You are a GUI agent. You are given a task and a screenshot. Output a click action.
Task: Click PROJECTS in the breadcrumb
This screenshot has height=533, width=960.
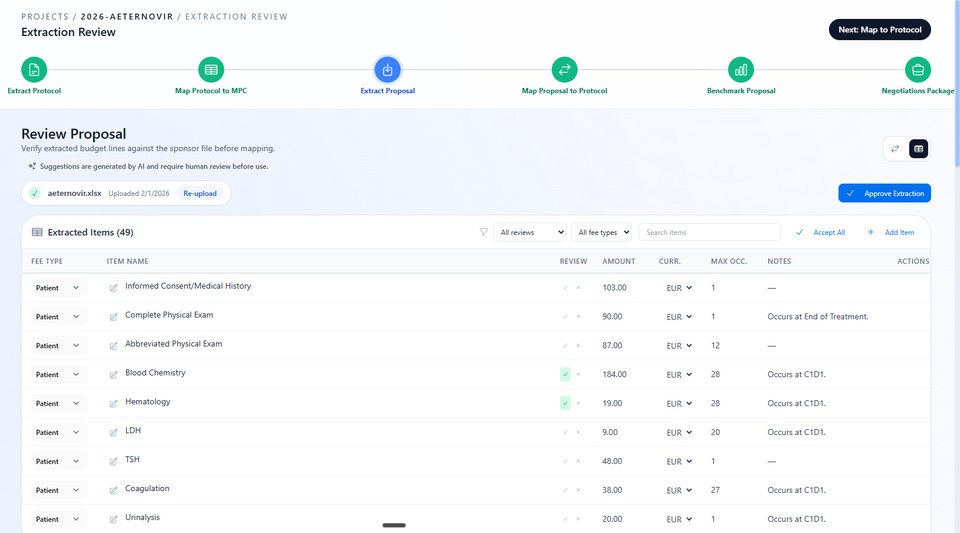[45, 17]
